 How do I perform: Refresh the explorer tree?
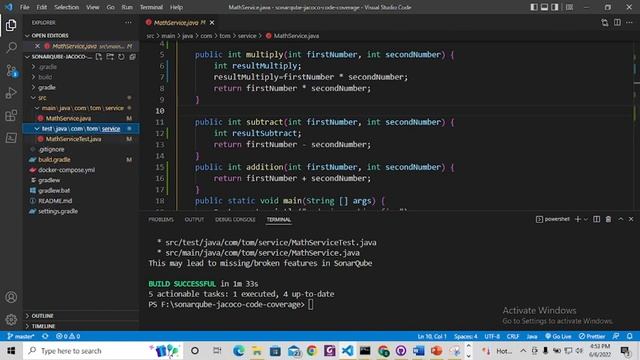pos(122,57)
